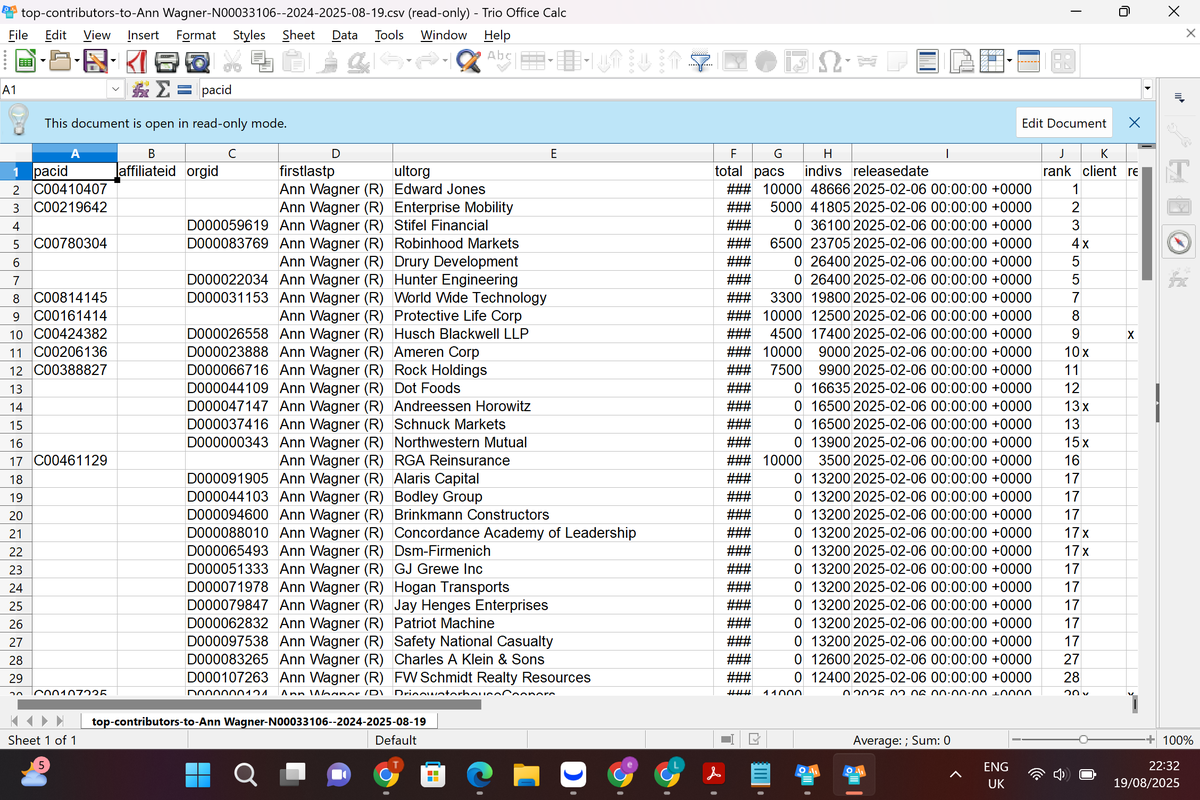The width and height of the screenshot is (1200, 800).
Task: Open the Windows Start menu
Action: coord(198,774)
